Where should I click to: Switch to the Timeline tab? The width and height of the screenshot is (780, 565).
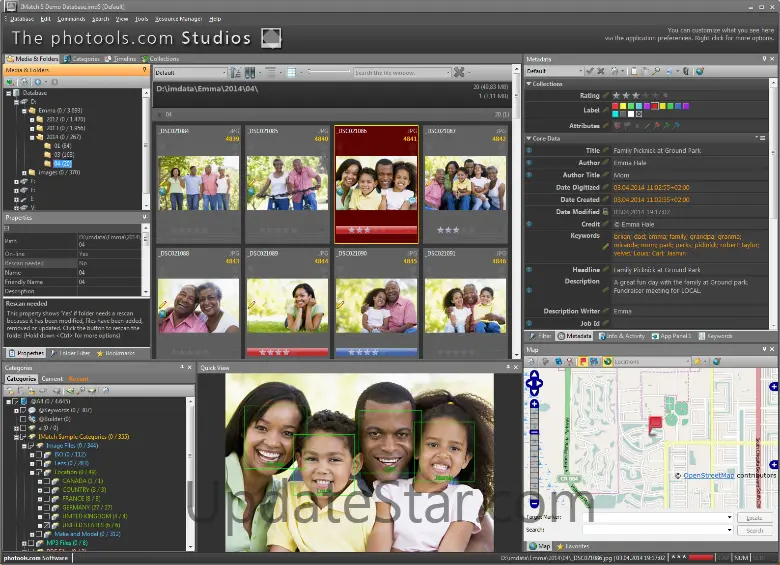pyautogui.click(x=124, y=59)
